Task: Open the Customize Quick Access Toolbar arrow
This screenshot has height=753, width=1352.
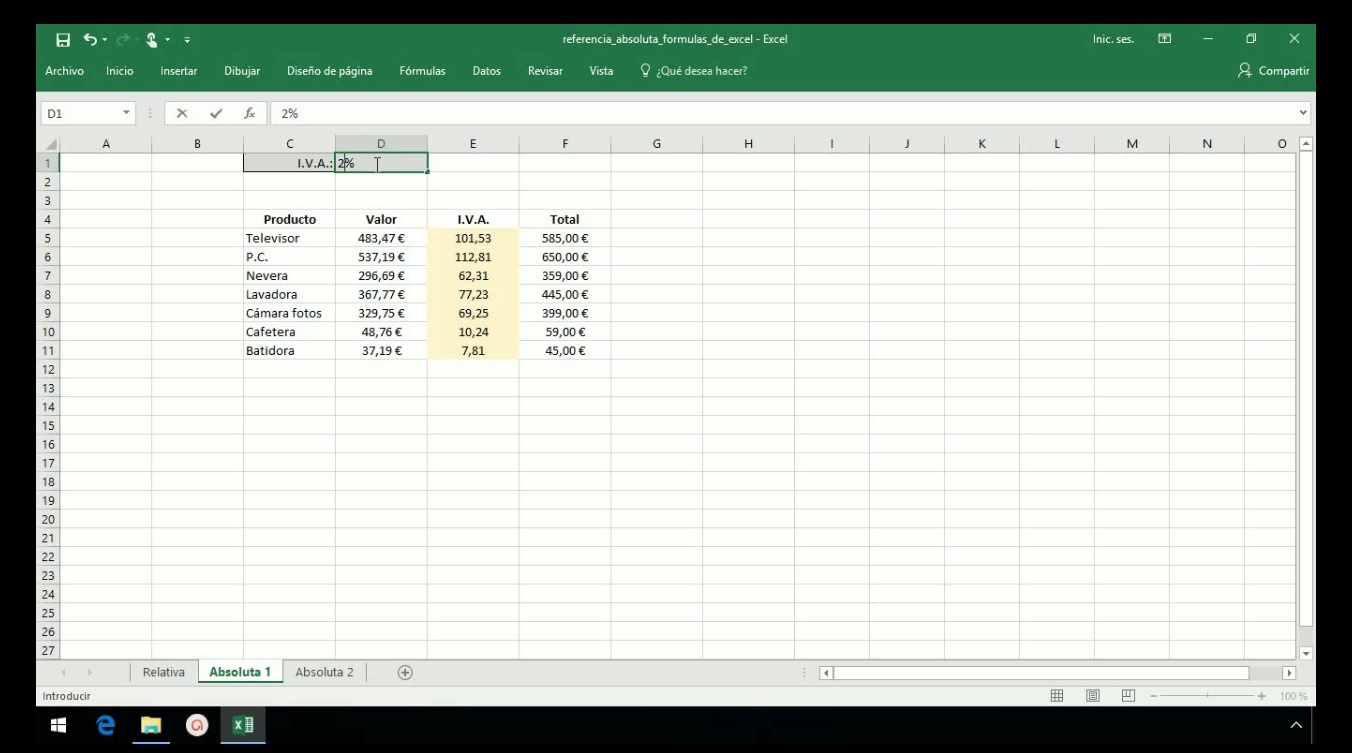Action: (187, 40)
